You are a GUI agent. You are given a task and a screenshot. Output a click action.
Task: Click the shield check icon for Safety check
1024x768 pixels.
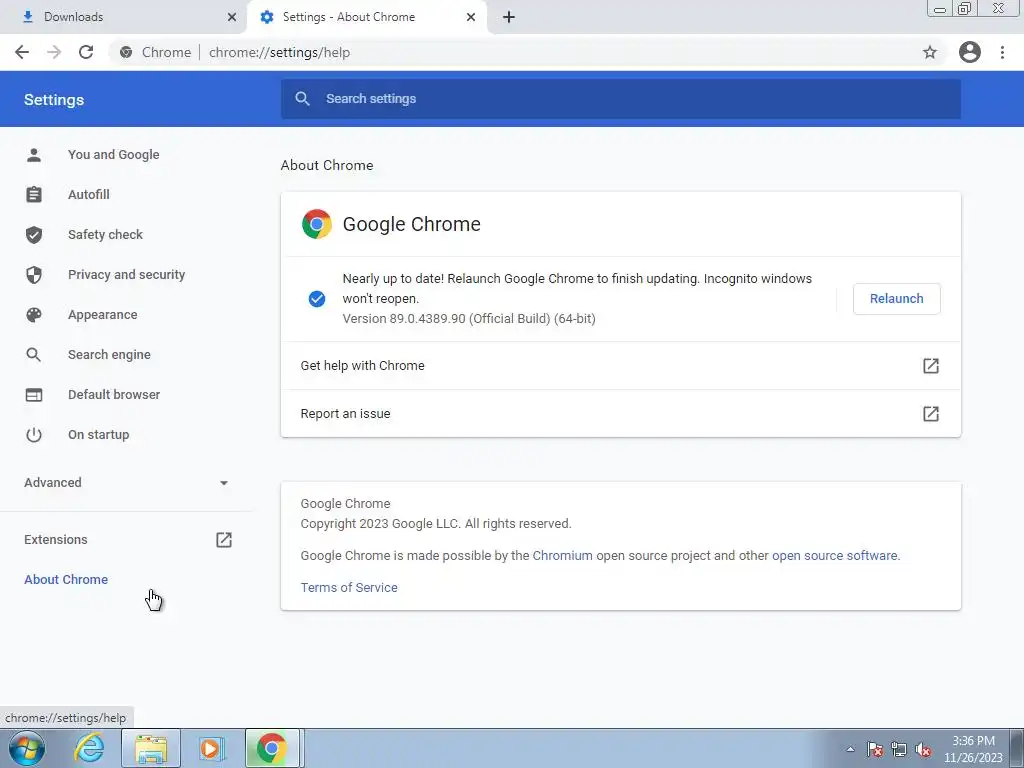click(x=34, y=234)
